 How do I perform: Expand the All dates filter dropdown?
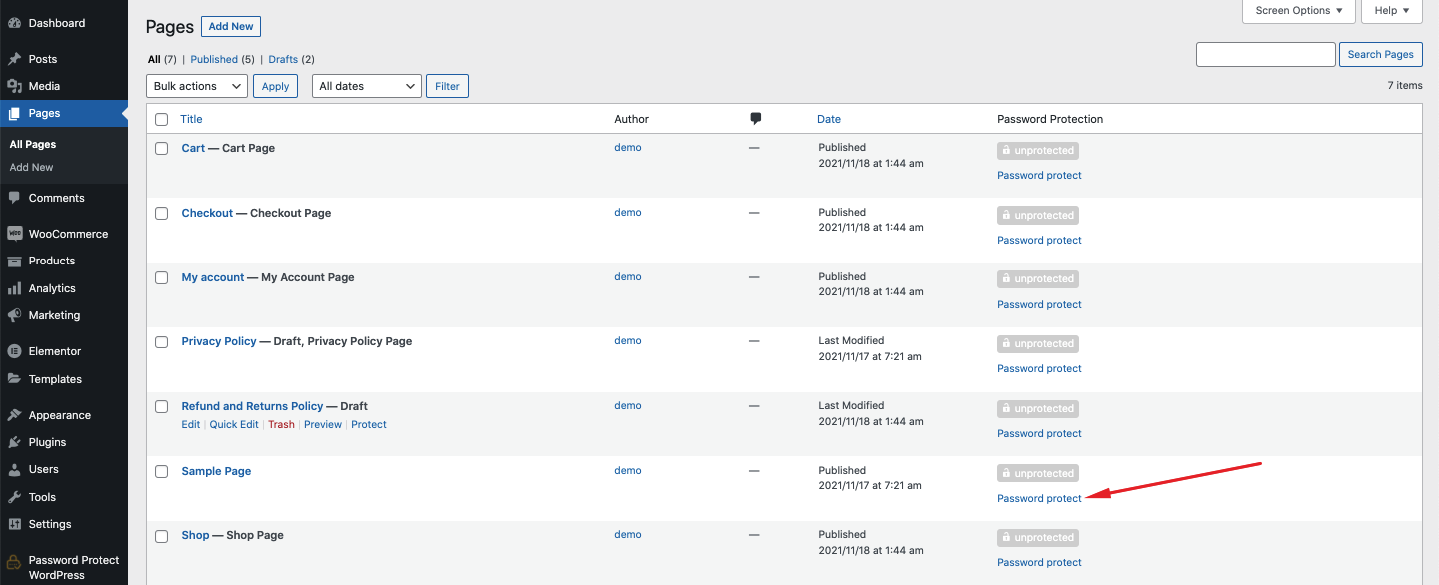point(366,86)
